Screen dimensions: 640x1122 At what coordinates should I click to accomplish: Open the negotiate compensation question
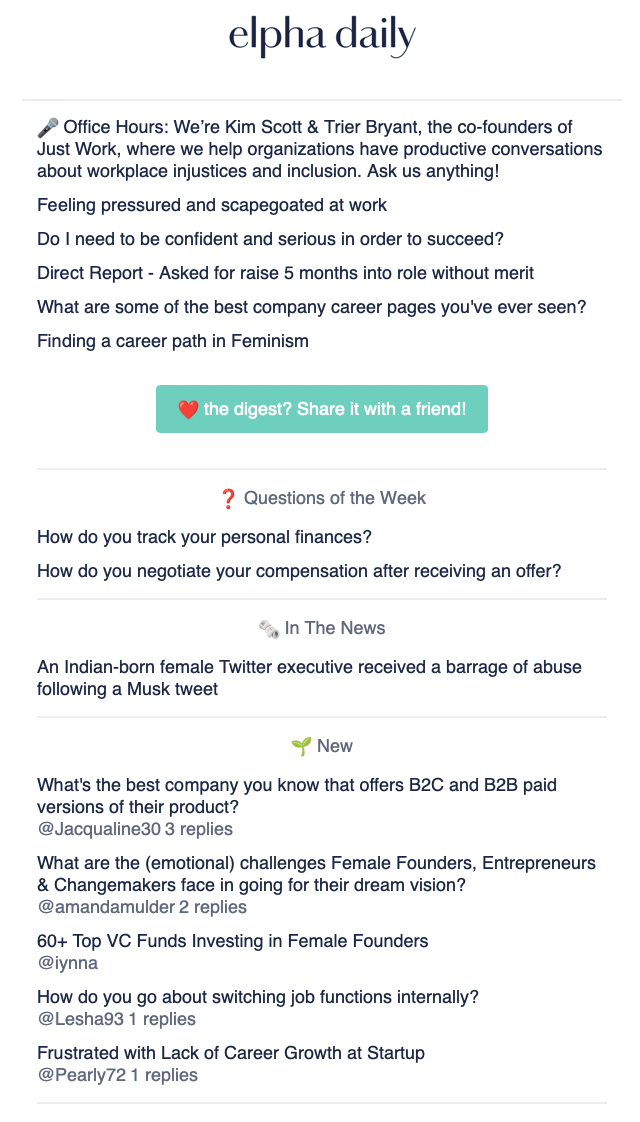(299, 571)
